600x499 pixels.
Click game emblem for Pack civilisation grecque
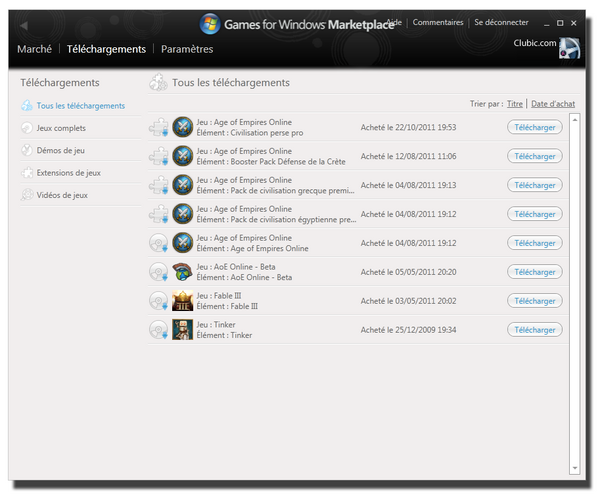point(183,185)
